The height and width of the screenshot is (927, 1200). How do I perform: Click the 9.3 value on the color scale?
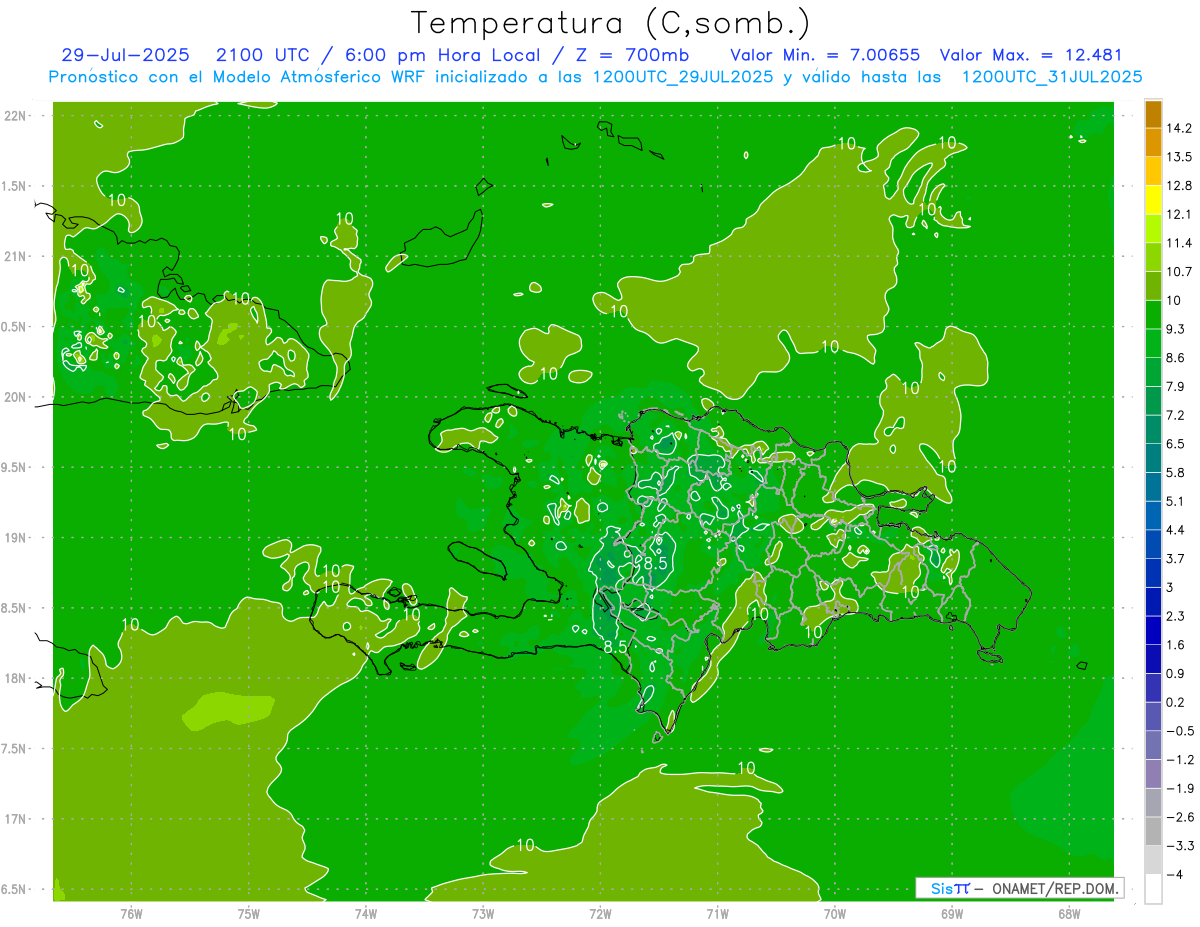click(x=1177, y=329)
